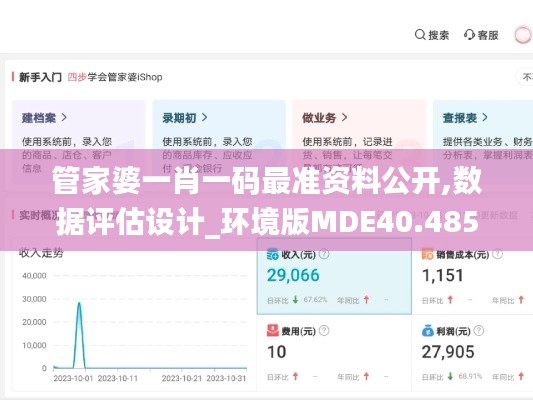Expand the 做业务 chevron arrow

pos(344,118)
